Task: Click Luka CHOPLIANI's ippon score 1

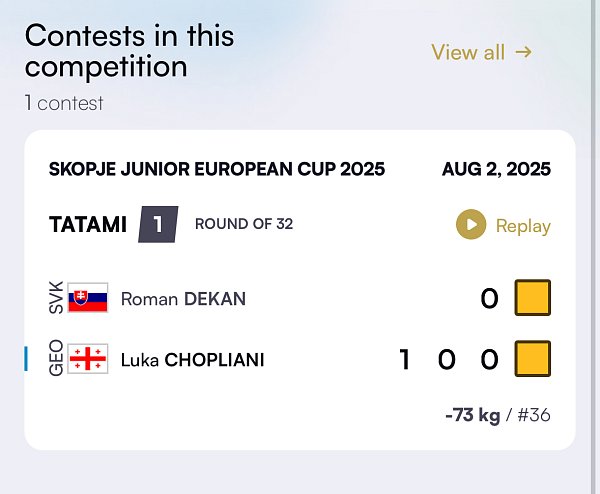Action: pos(404,359)
